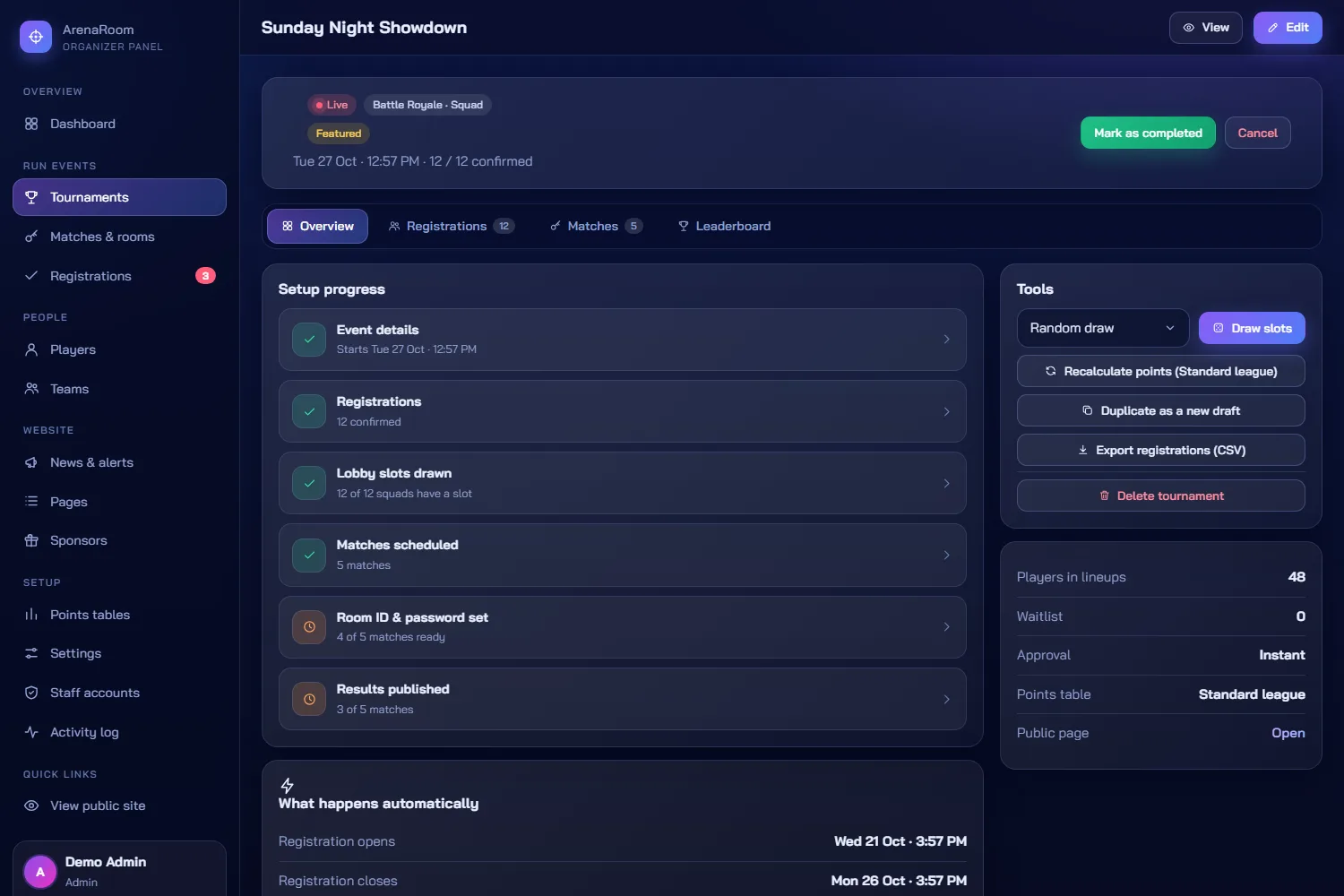Screen dimensions: 1344x896
Task: Switch to the Registrations tab
Action: tap(451, 227)
